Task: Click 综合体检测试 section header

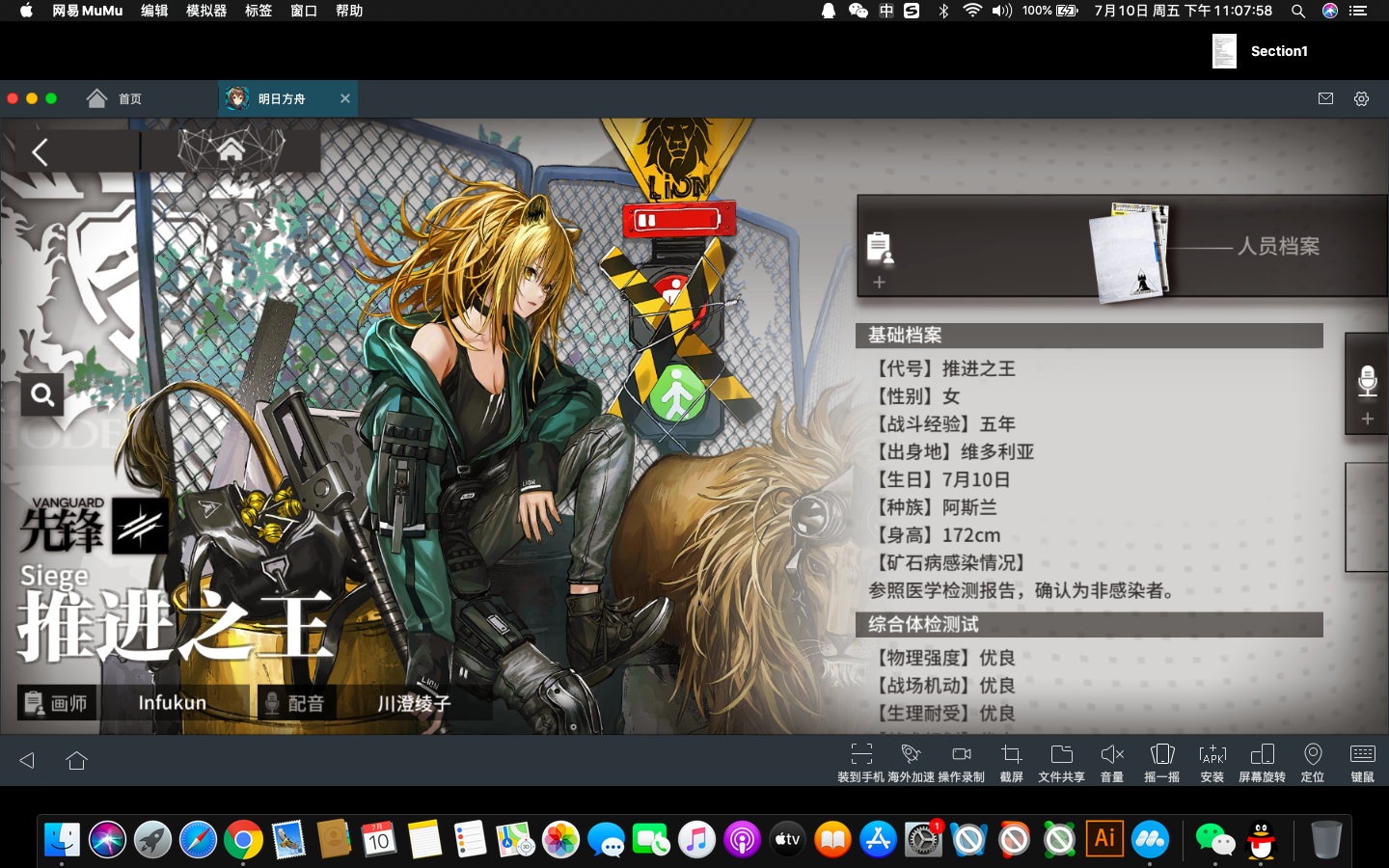Action: coord(1089,624)
